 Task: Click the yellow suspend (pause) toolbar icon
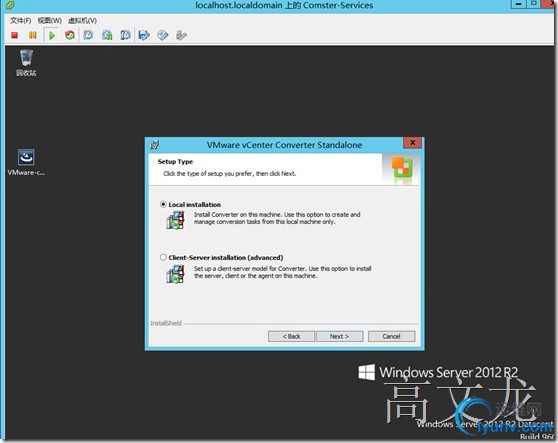click(33, 35)
